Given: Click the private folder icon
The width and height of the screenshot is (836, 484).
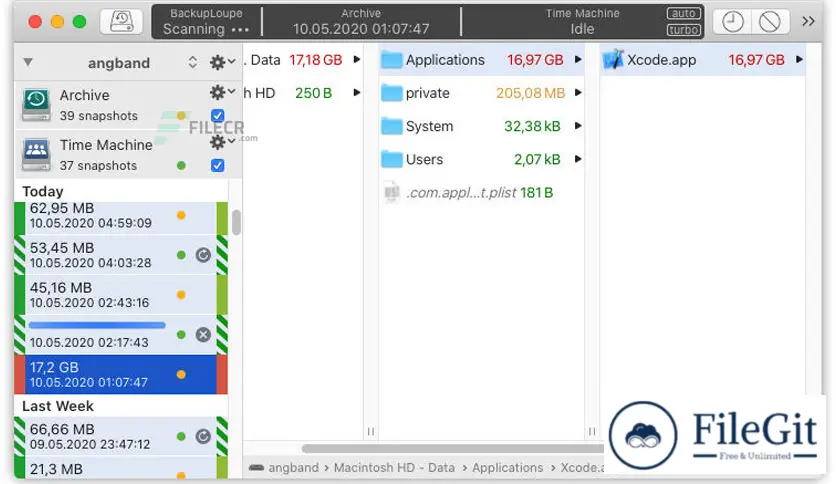Looking at the screenshot, I should coord(392,93).
